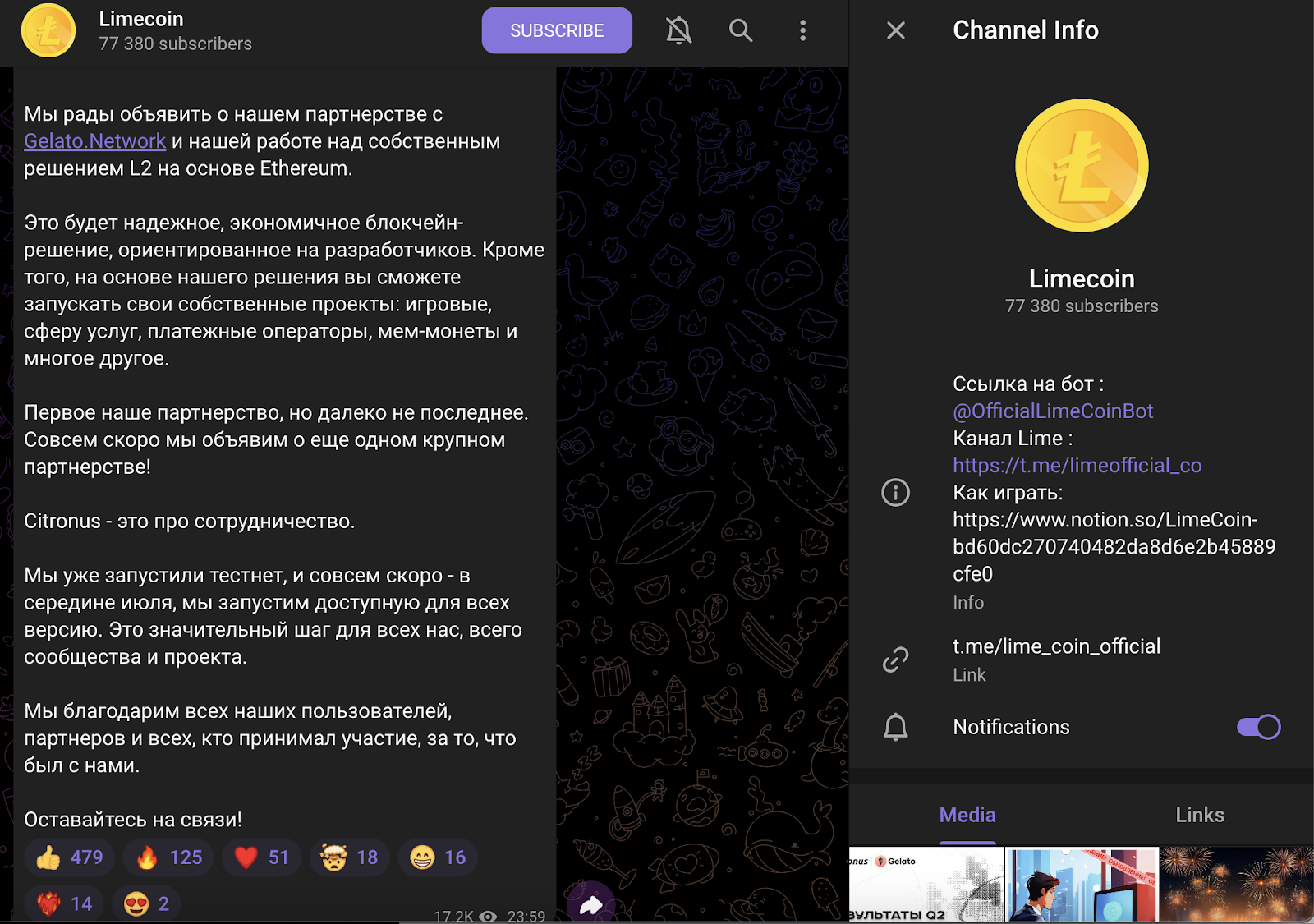Close the Channel Info panel
The height and width of the screenshot is (924, 1314).
coord(896,30)
